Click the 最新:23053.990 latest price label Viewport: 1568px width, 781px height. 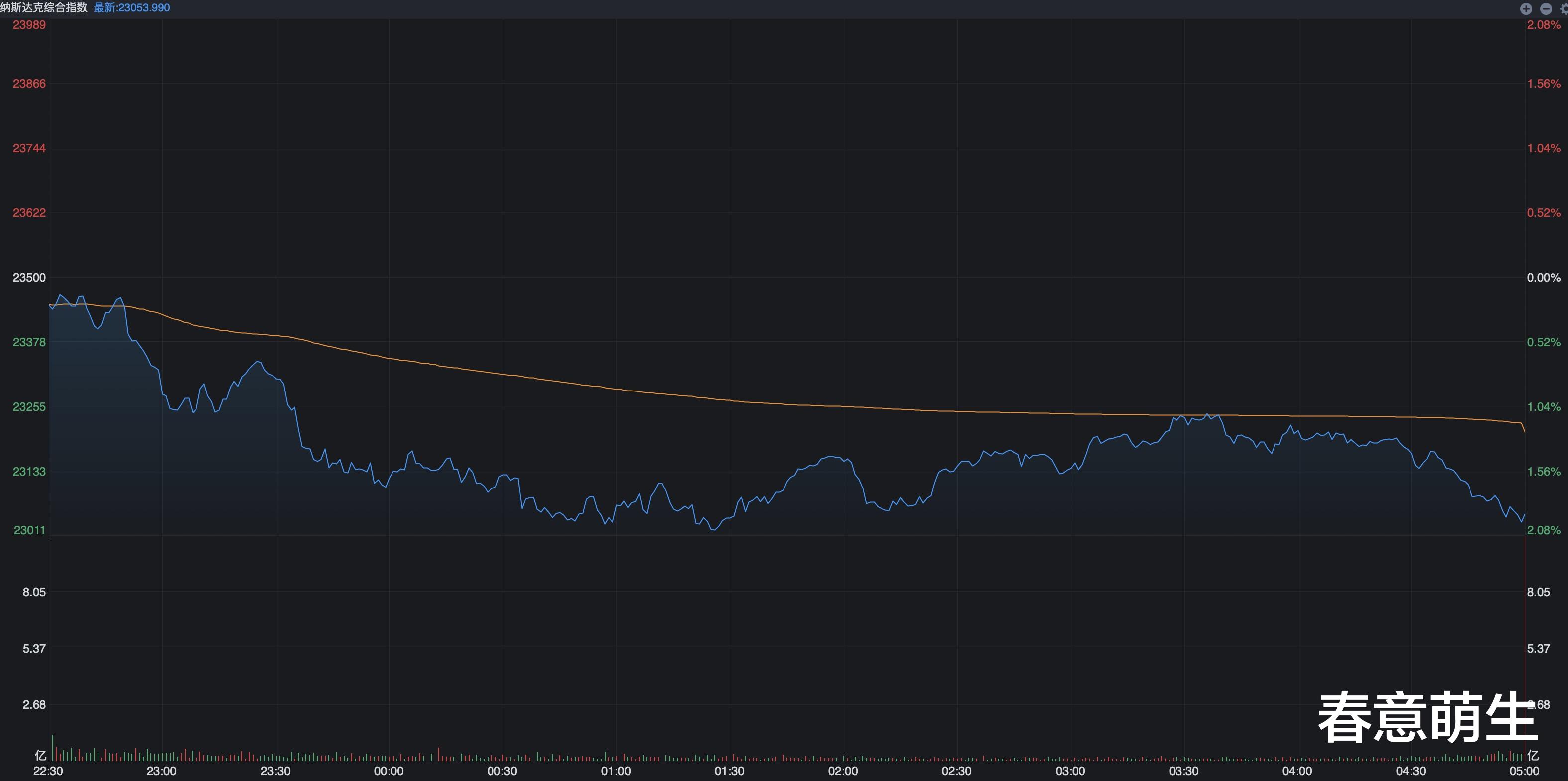(131, 8)
